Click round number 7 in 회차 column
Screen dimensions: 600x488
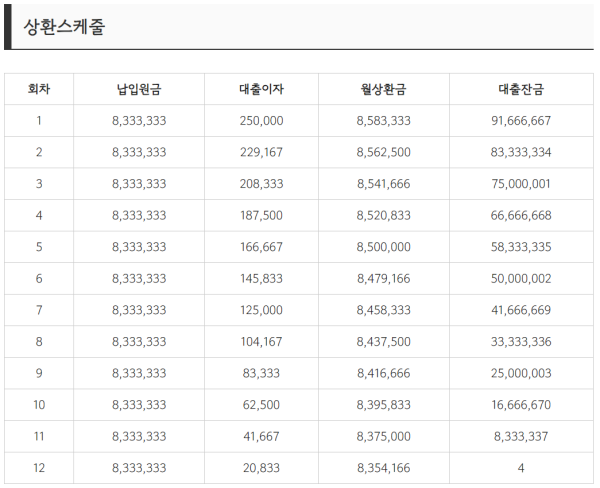pyautogui.click(x=39, y=310)
